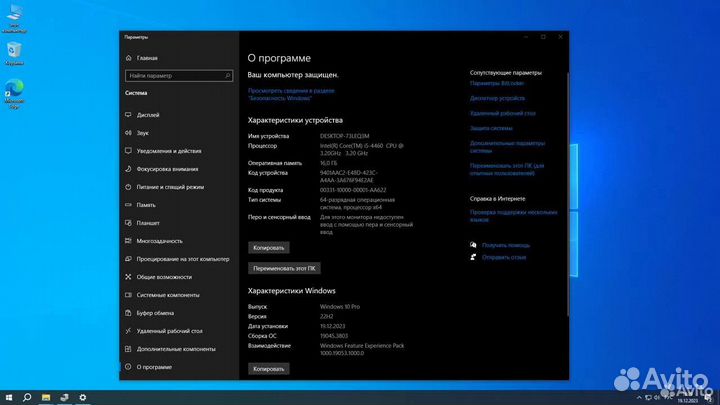Viewport: 720px width, 405px height.
Task: Open the Многозадачность page
Action: point(160,241)
